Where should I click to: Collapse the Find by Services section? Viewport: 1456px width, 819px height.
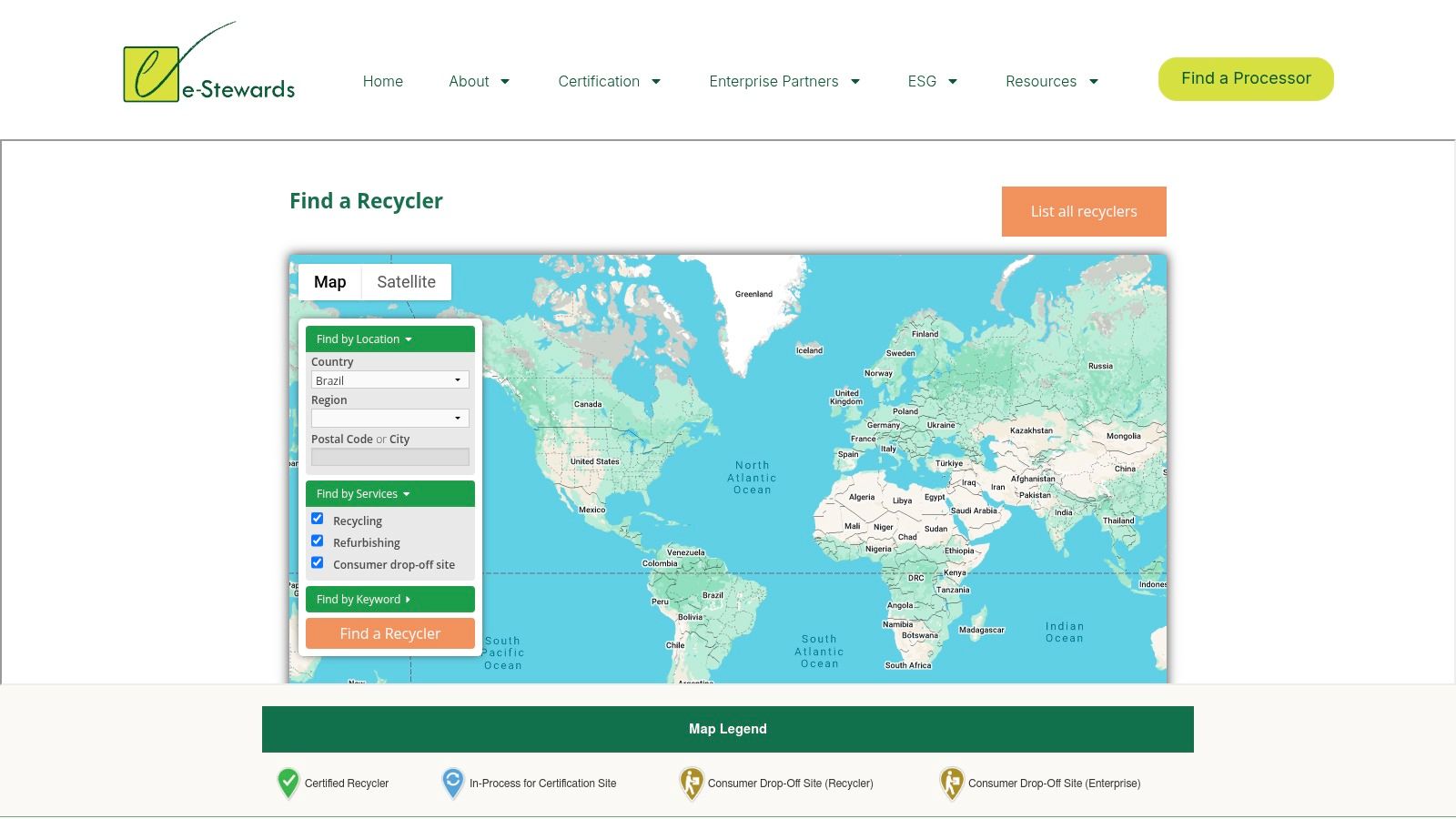tap(360, 493)
